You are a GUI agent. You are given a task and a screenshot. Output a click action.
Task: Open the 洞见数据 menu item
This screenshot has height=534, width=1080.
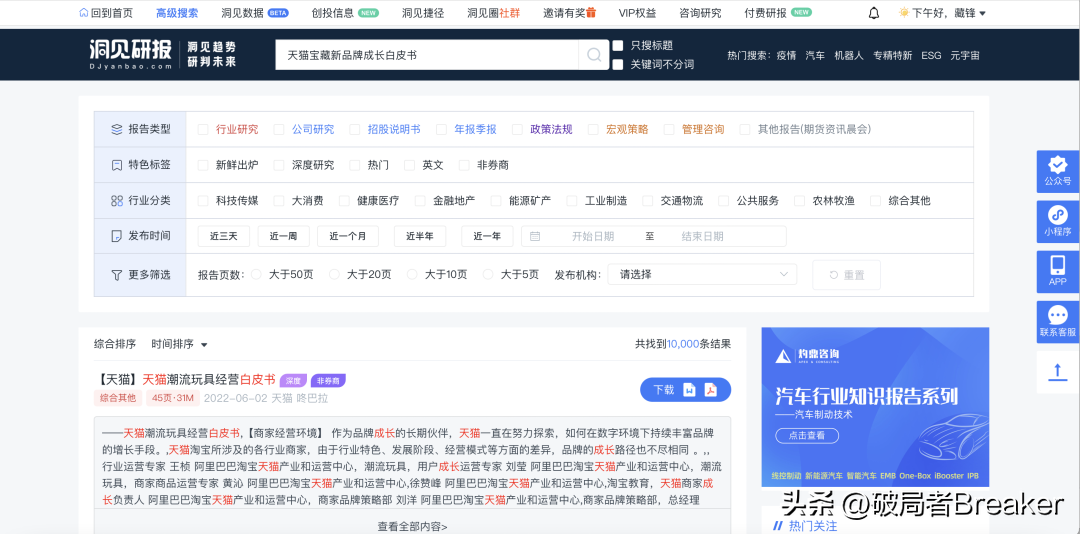tap(255, 13)
